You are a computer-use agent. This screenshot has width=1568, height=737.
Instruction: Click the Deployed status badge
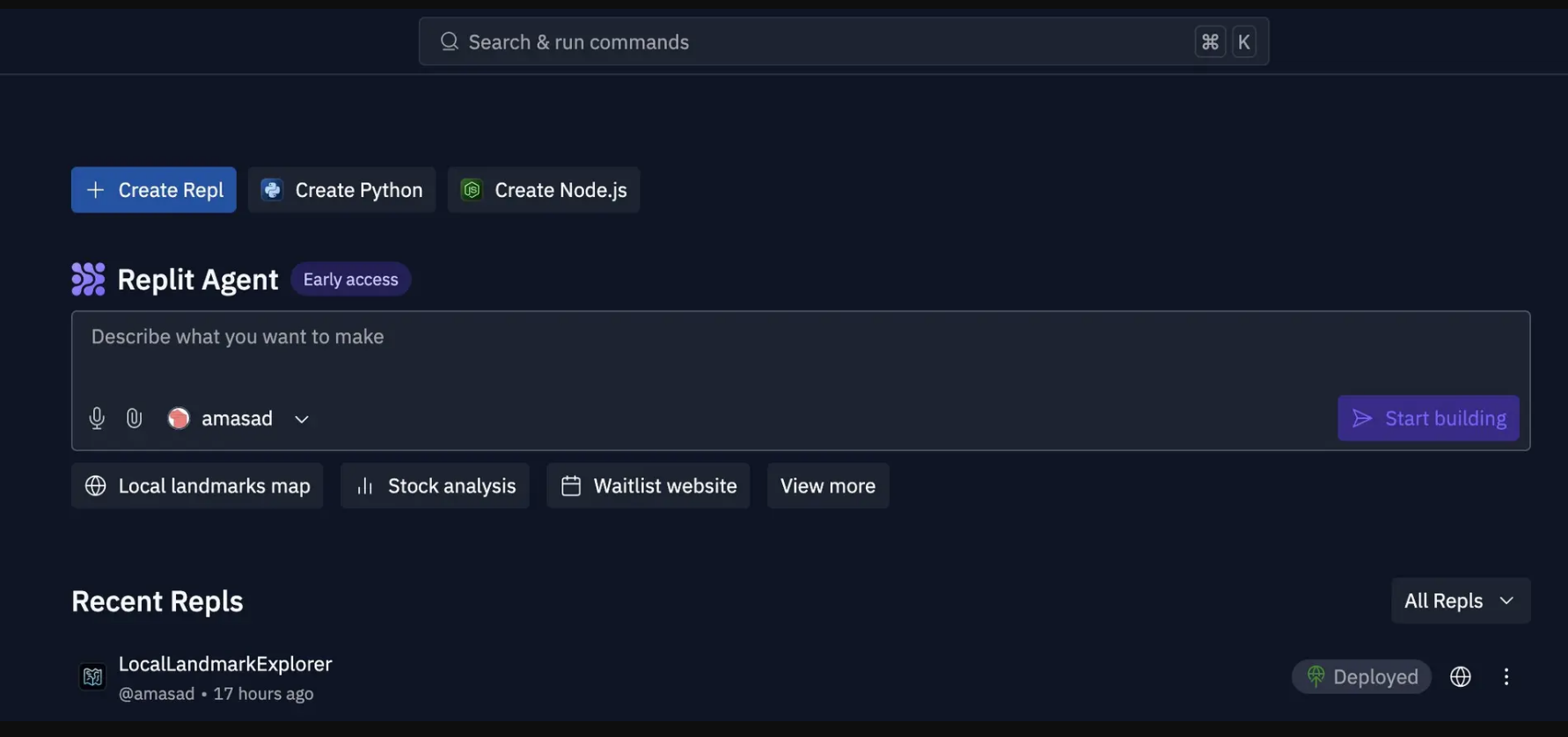[x=1361, y=676]
